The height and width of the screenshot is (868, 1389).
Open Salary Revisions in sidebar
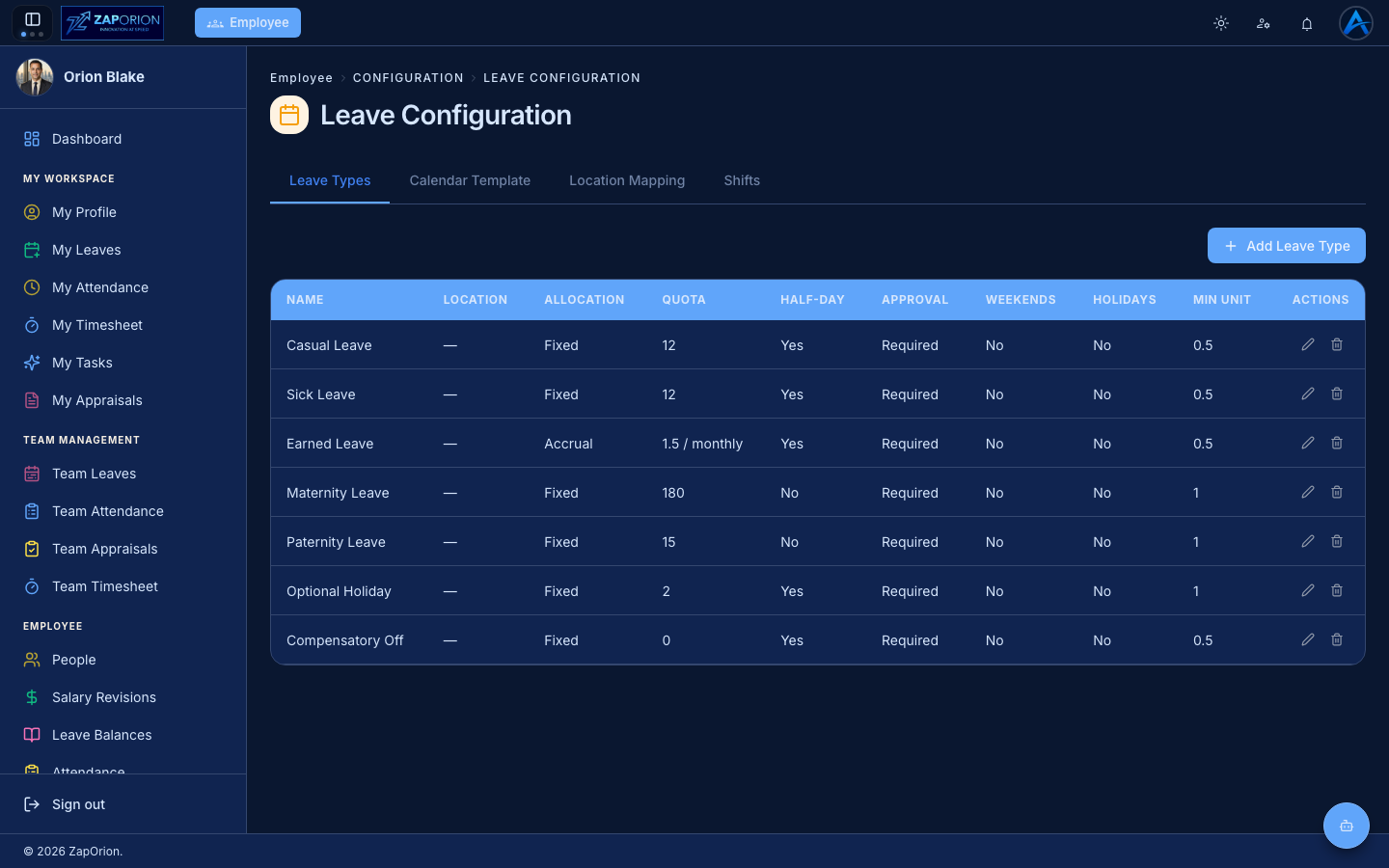click(x=123, y=697)
